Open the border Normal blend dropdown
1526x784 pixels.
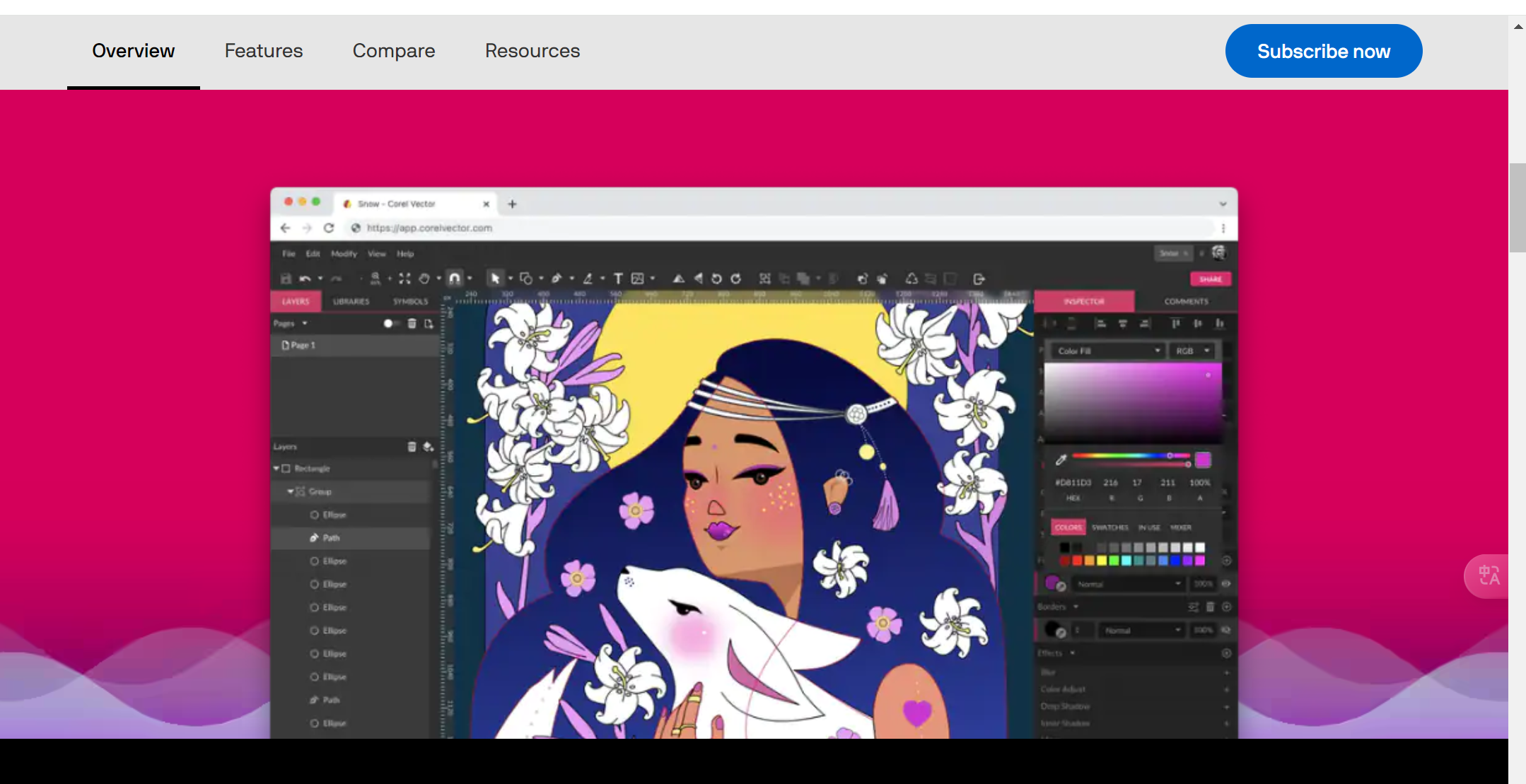point(1142,630)
